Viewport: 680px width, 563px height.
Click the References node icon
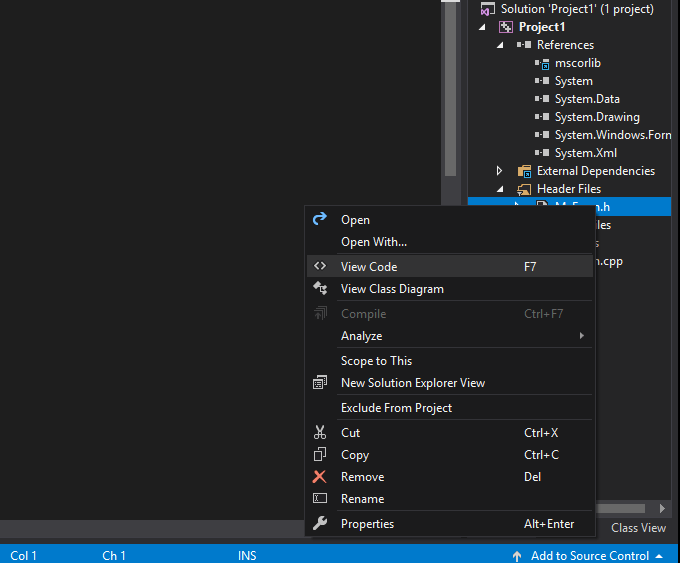(524, 45)
